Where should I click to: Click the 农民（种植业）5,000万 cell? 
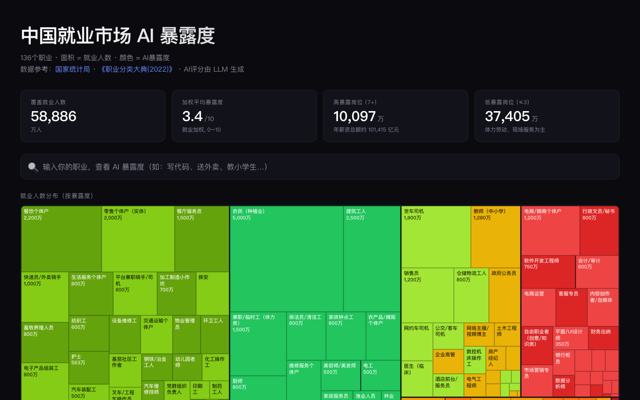tap(287, 259)
